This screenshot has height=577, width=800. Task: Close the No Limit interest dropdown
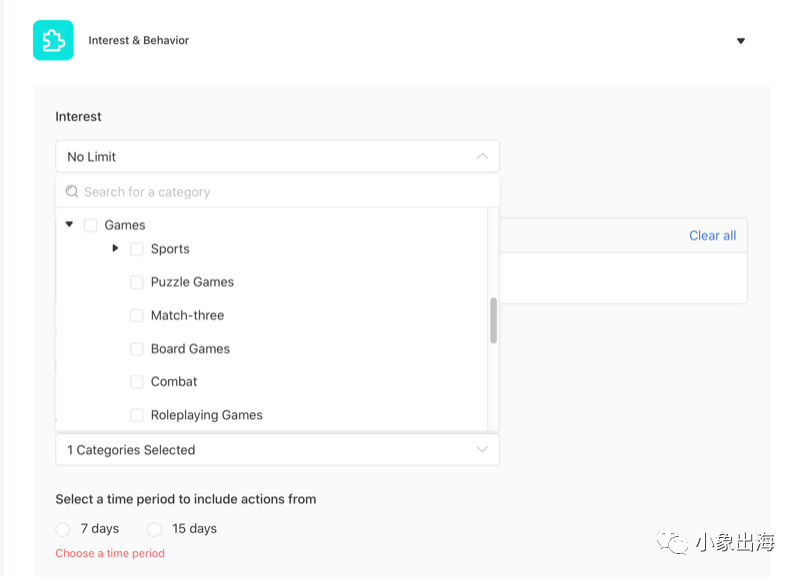[x=482, y=156]
